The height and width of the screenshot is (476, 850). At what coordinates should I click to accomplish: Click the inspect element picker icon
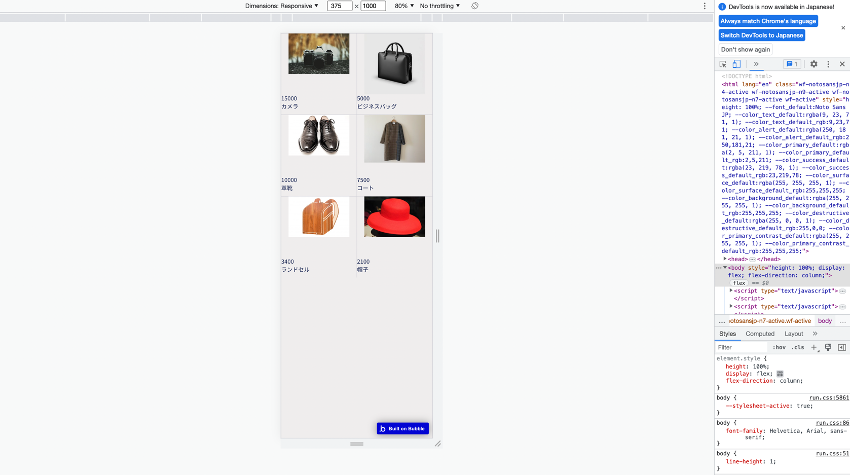723,64
